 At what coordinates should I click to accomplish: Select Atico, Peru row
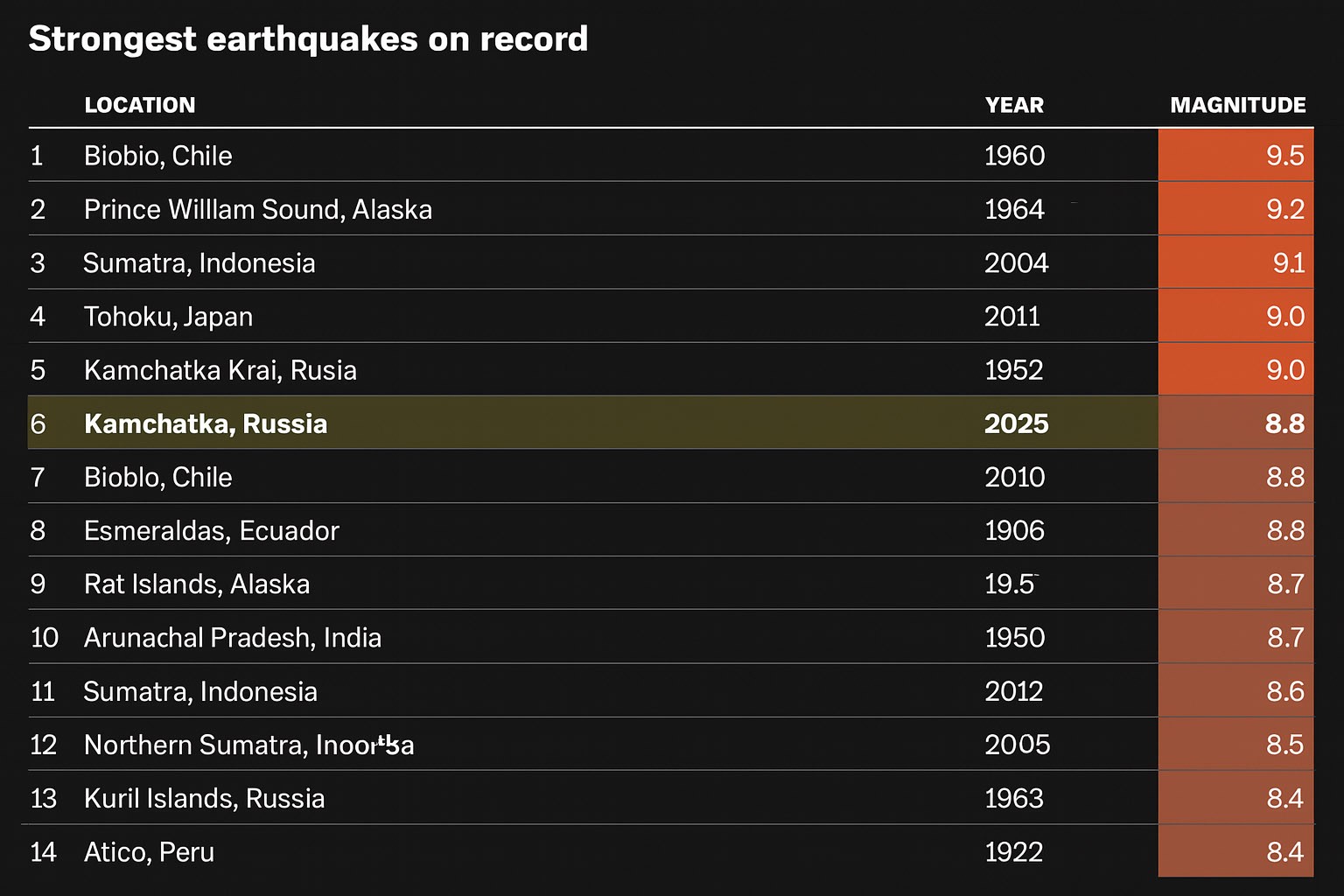pyautogui.click(x=671, y=850)
